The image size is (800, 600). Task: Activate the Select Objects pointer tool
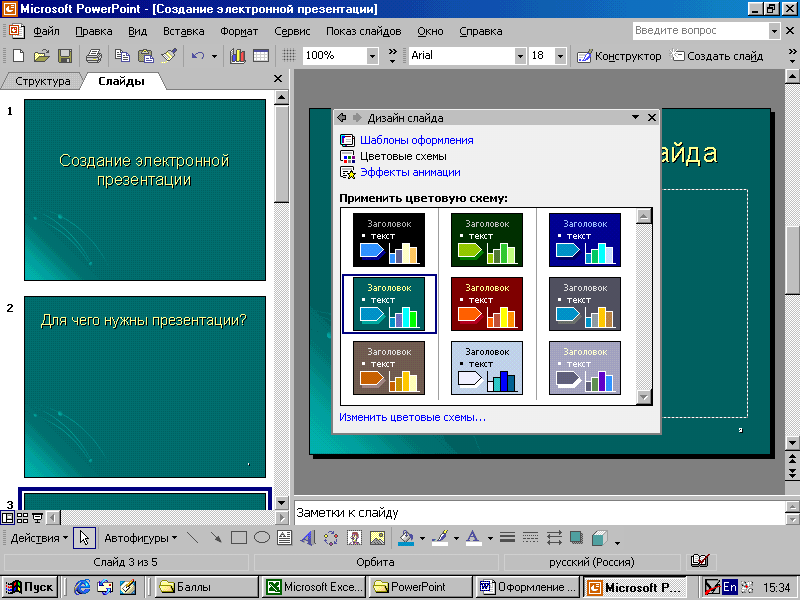coord(84,538)
